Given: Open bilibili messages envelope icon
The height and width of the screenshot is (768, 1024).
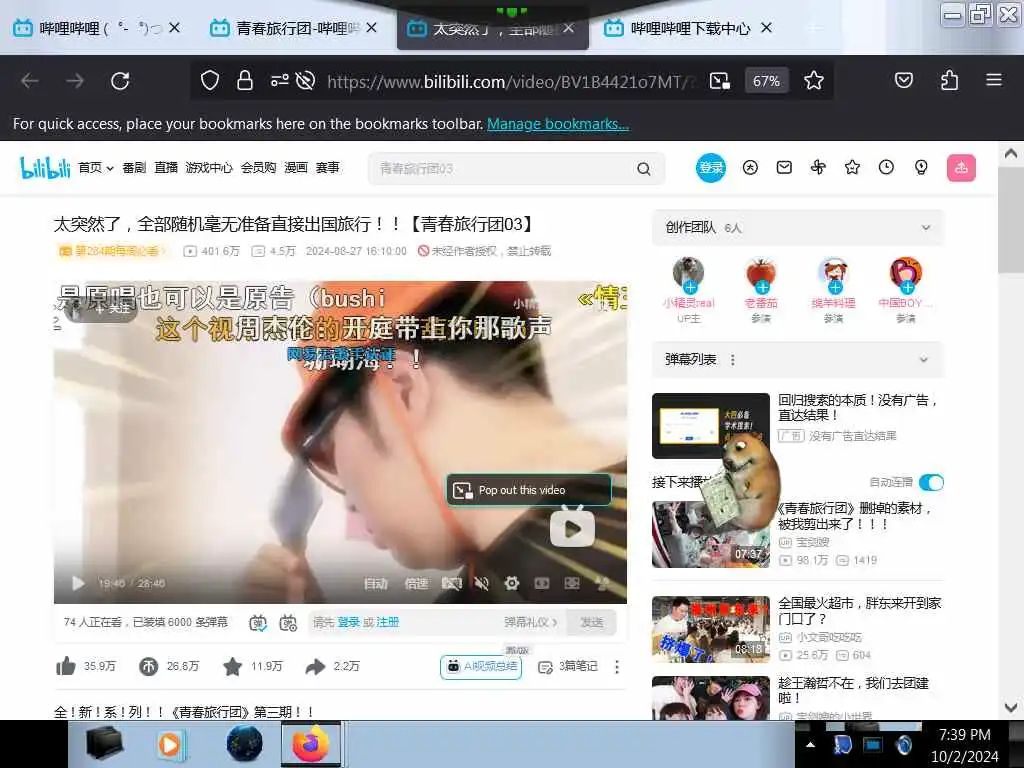Looking at the screenshot, I should [x=784, y=168].
